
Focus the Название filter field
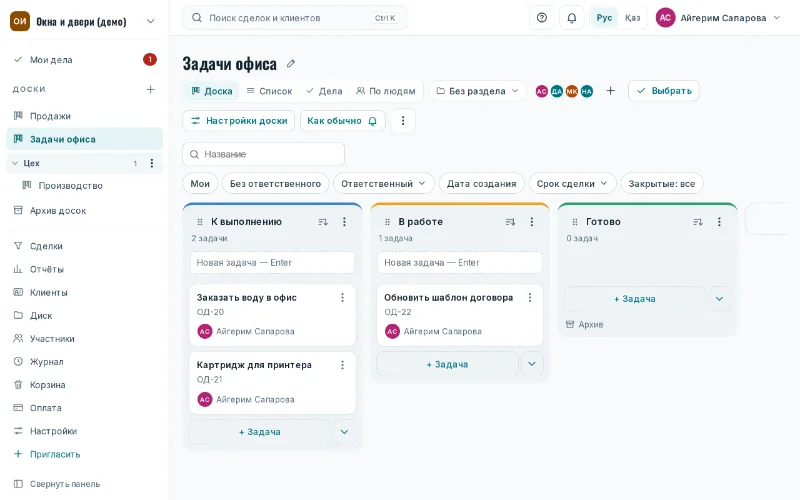263,154
